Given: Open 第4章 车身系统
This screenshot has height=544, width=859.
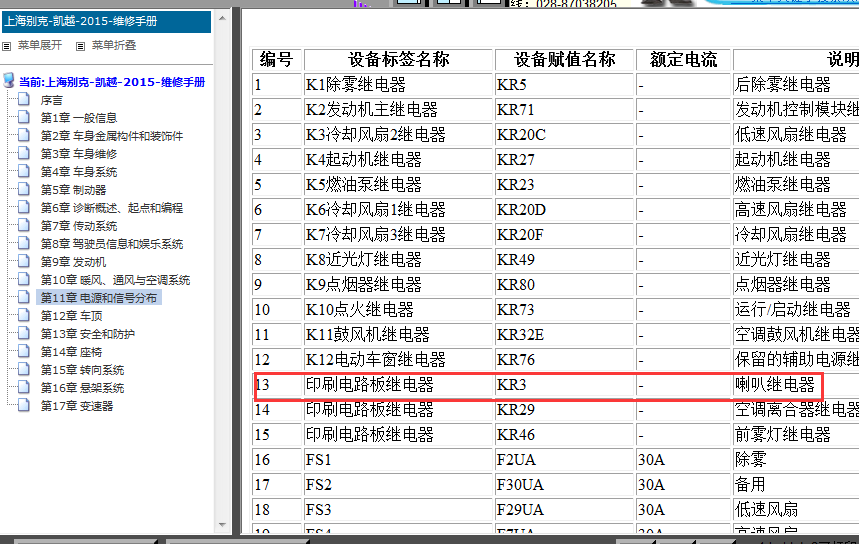Looking at the screenshot, I should pos(79,172).
